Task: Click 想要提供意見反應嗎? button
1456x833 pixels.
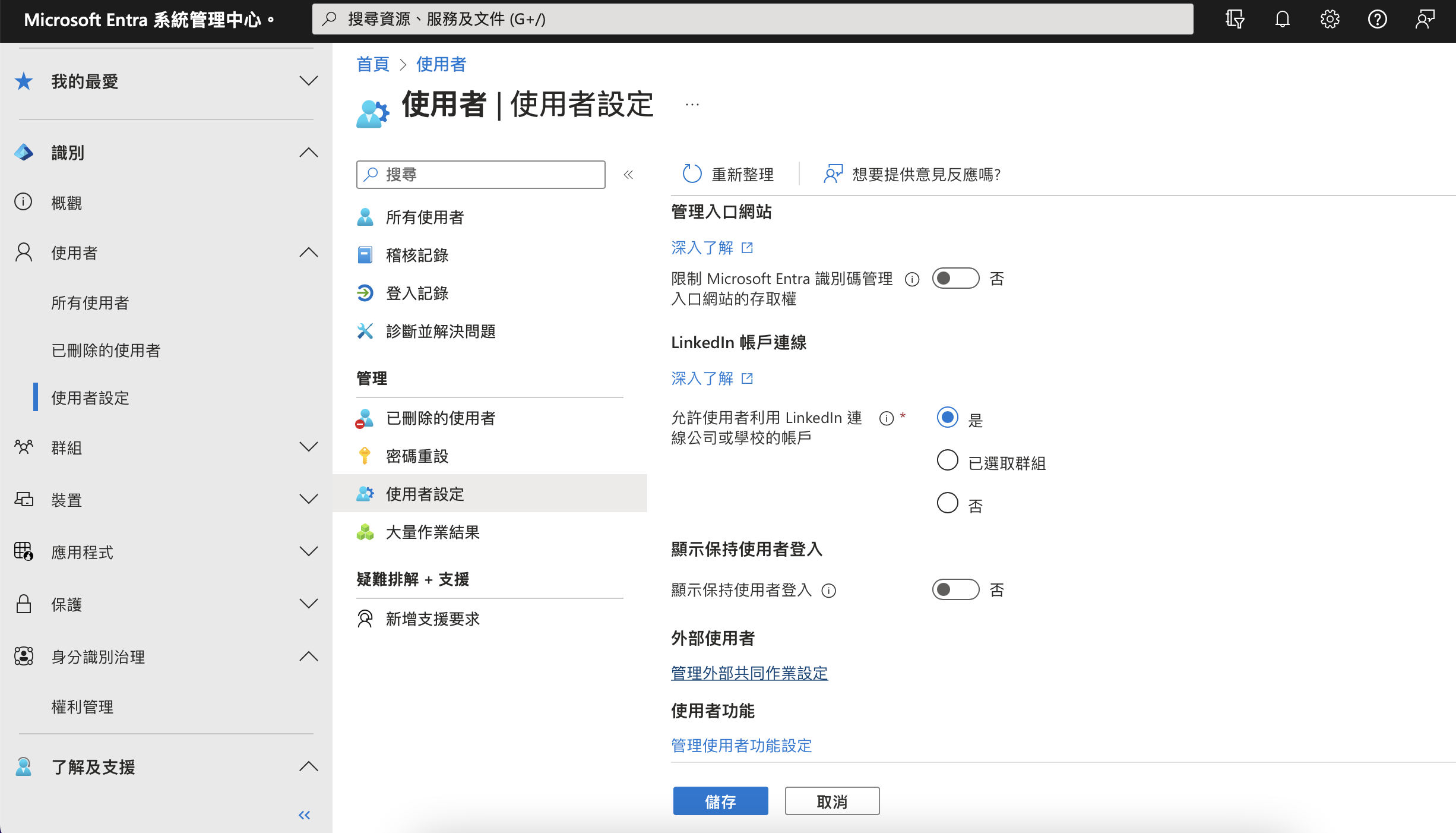Action: [912, 174]
